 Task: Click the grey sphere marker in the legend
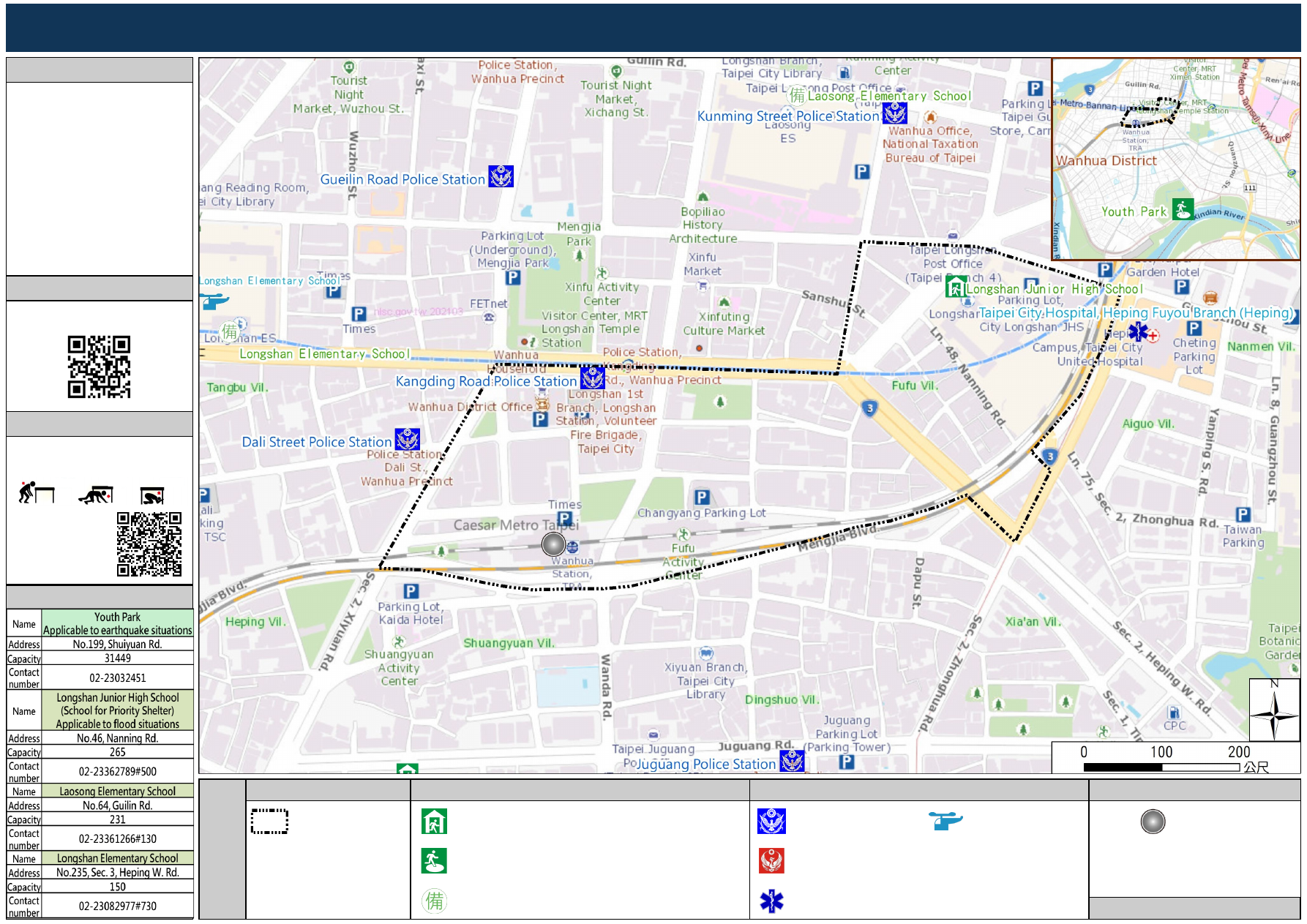(1153, 822)
